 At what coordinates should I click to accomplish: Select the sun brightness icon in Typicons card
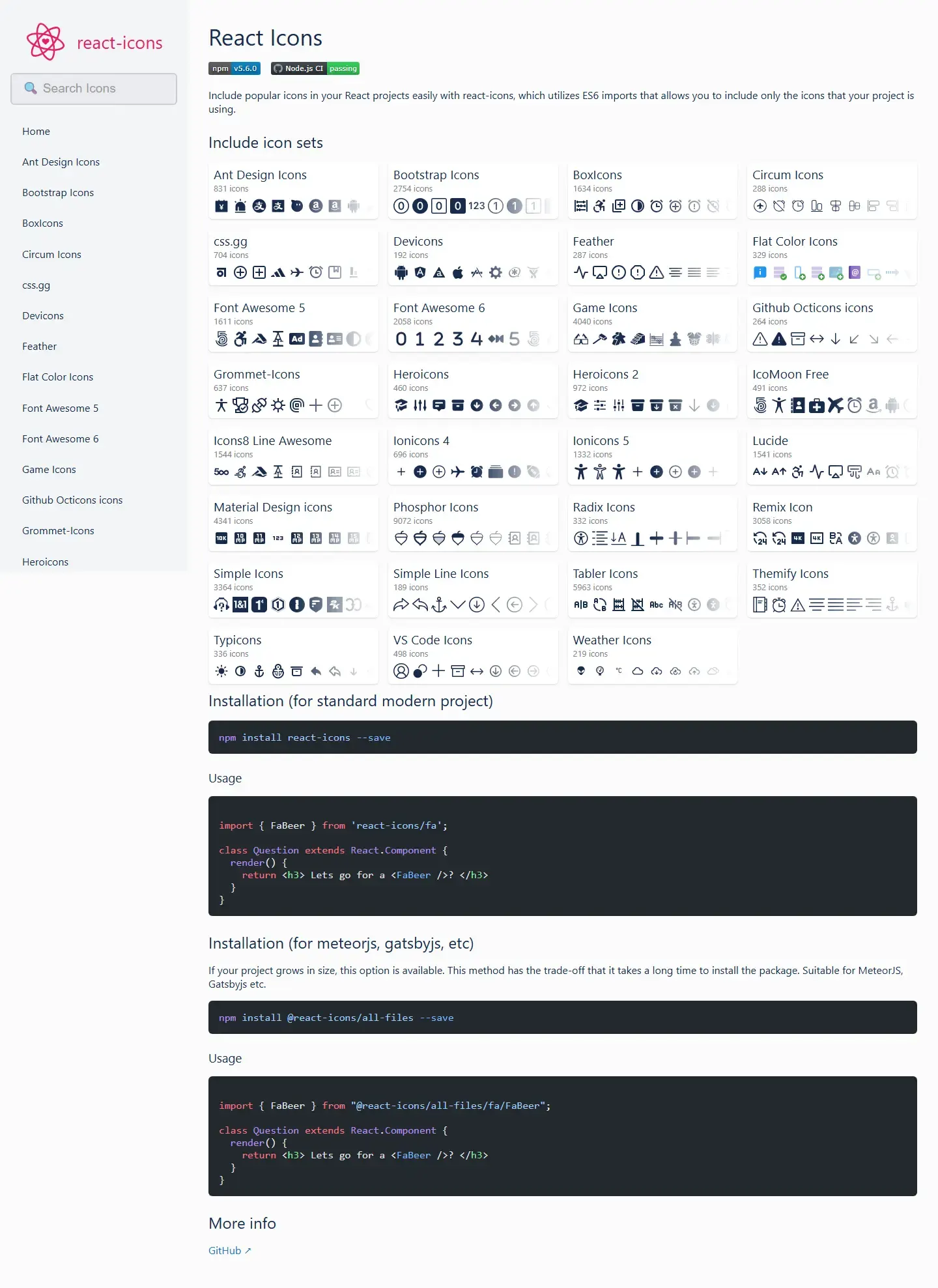coord(221,671)
